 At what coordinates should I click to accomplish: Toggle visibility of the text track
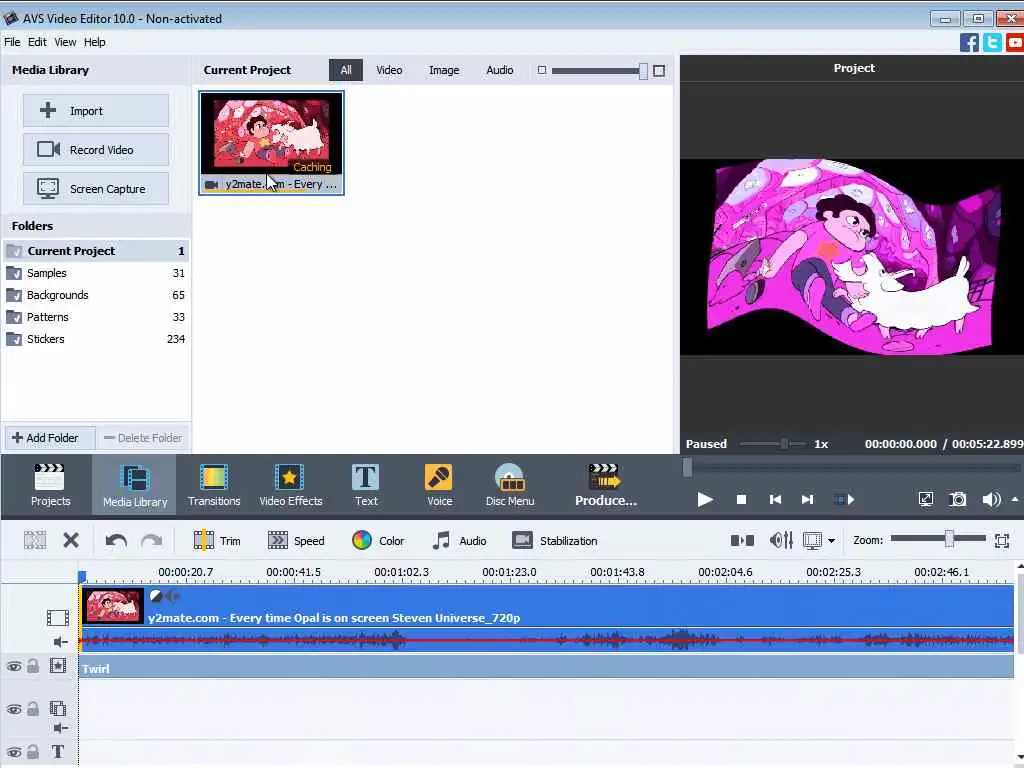click(x=14, y=752)
